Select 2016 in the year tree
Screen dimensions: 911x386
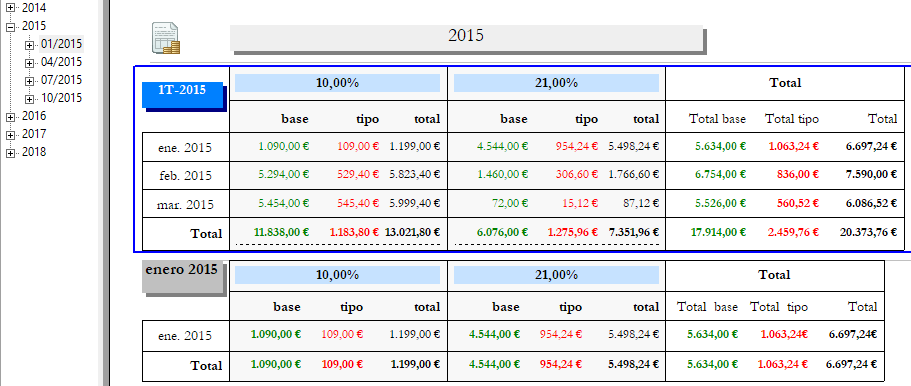coord(34,116)
